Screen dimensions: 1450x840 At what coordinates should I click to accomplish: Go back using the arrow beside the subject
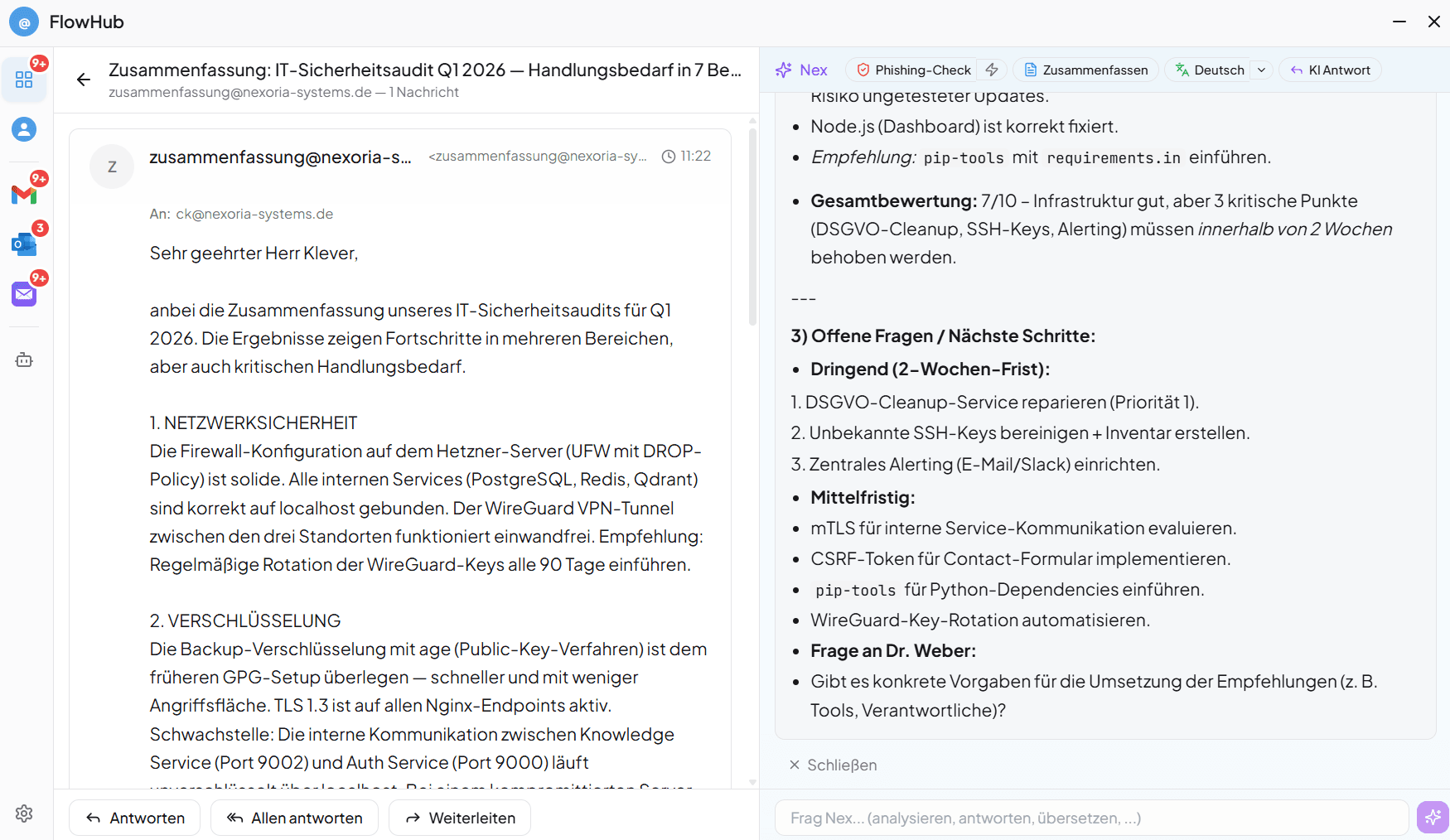click(83, 80)
